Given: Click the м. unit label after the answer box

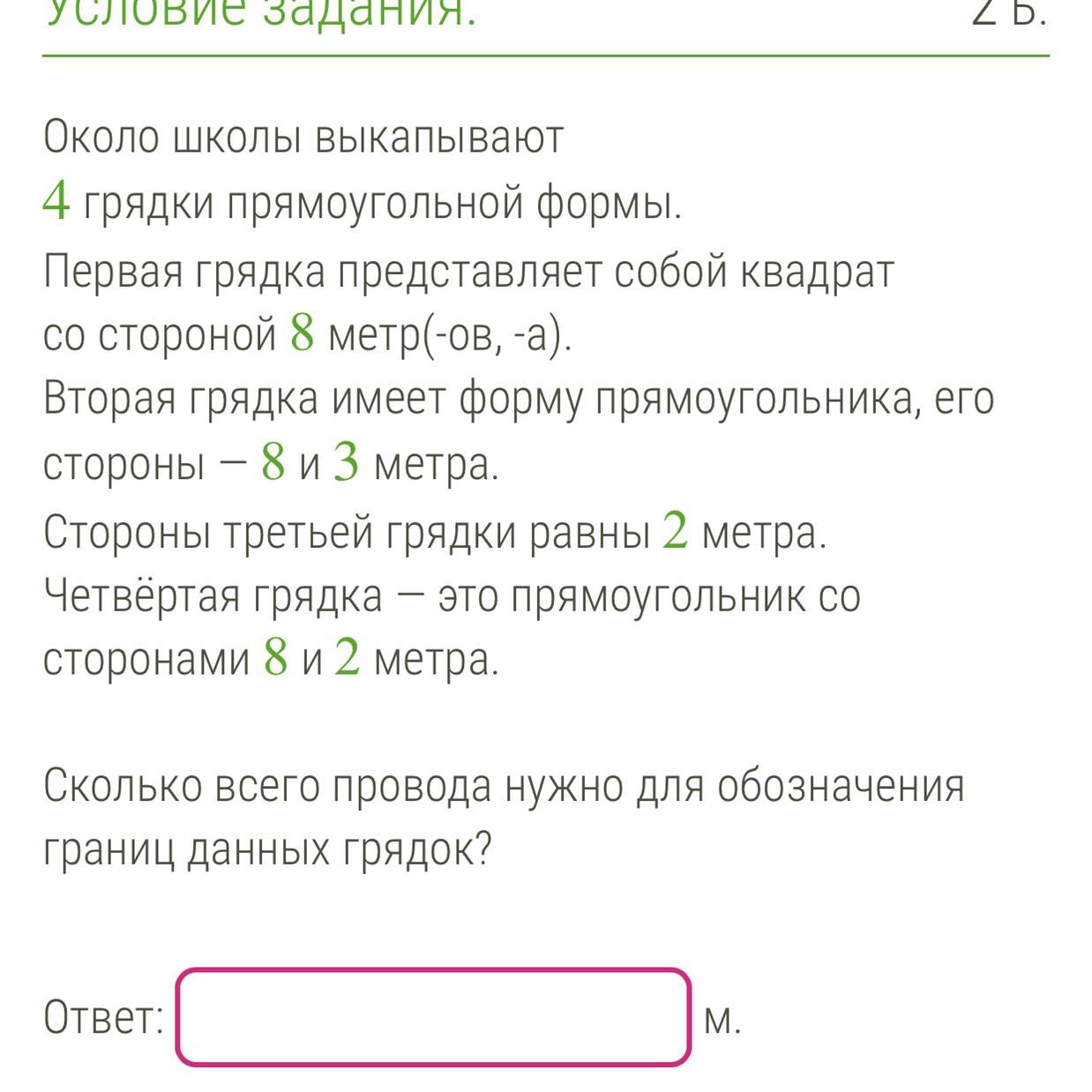Looking at the screenshot, I should click(723, 1021).
